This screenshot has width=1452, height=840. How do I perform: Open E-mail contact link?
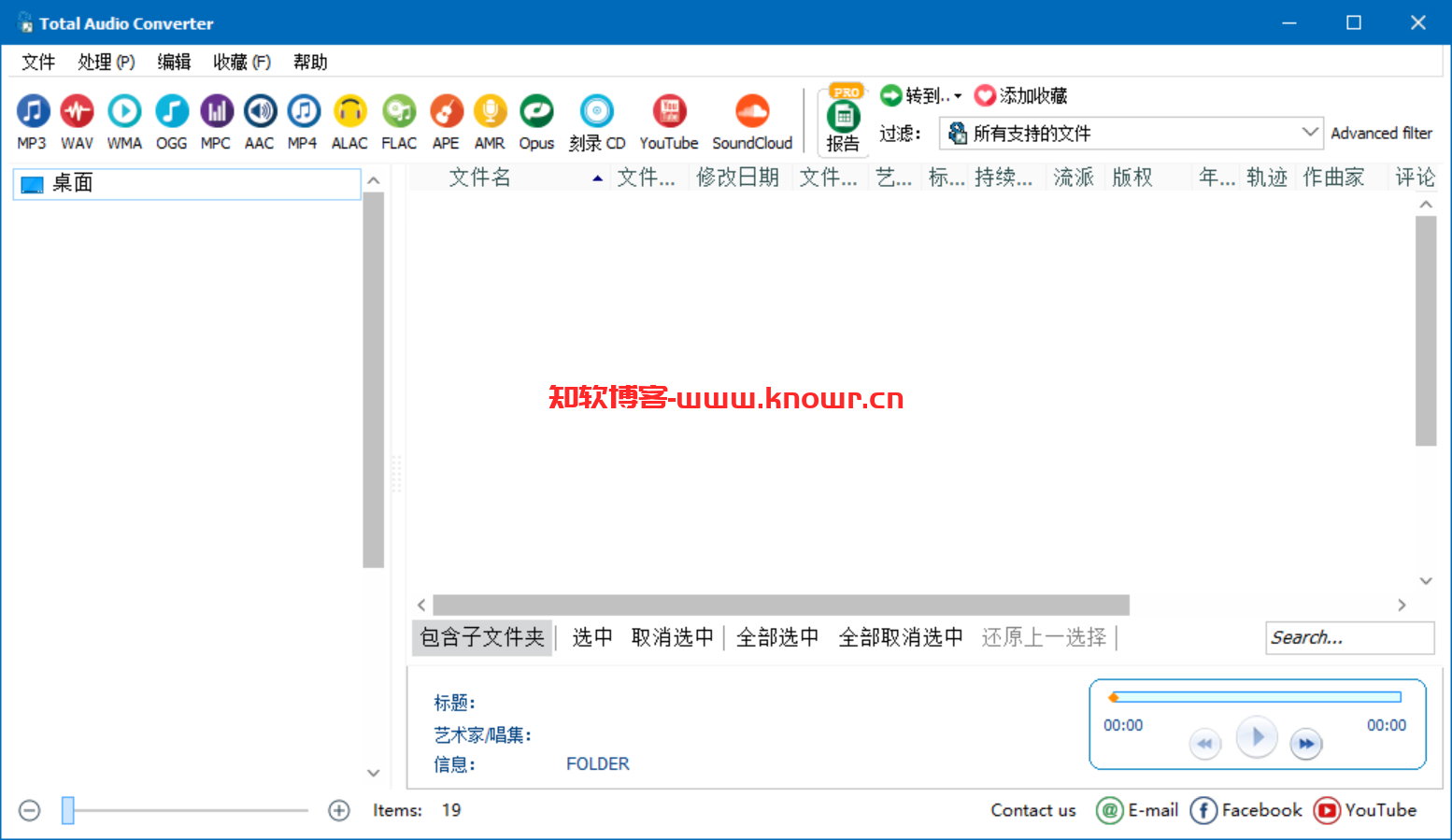pyautogui.click(x=1137, y=810)
